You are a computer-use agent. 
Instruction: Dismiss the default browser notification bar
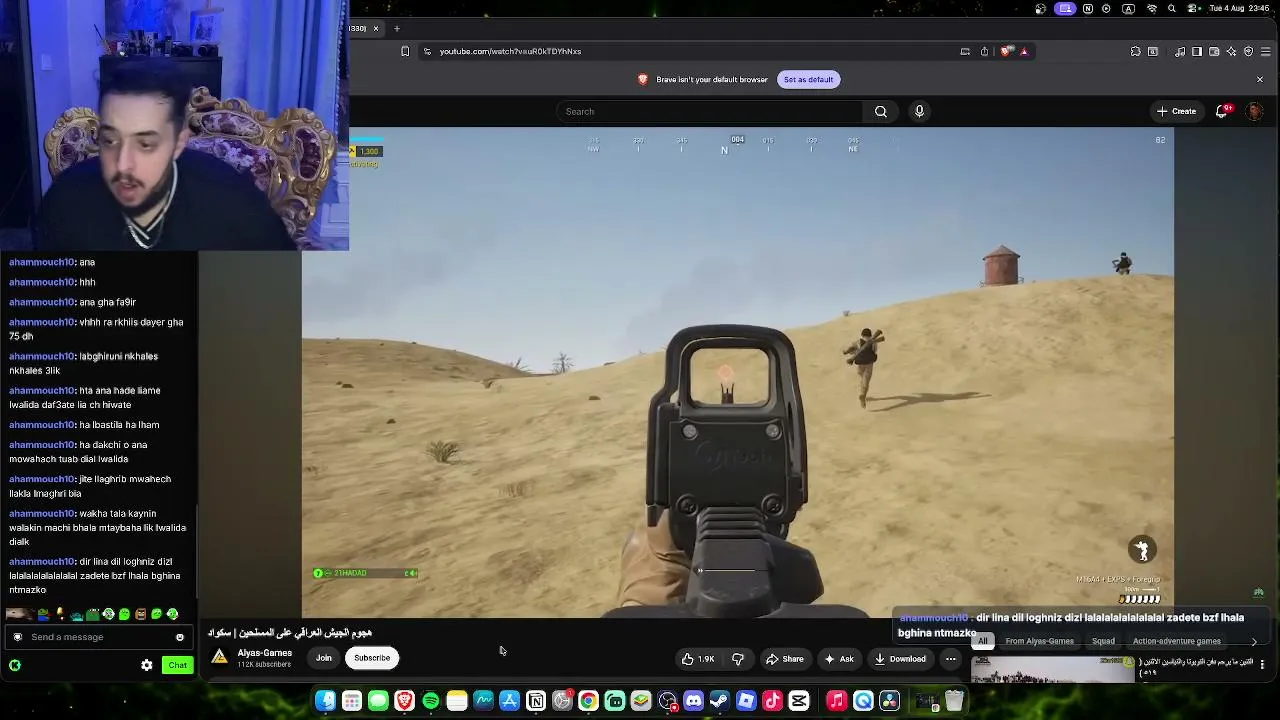1260,80
